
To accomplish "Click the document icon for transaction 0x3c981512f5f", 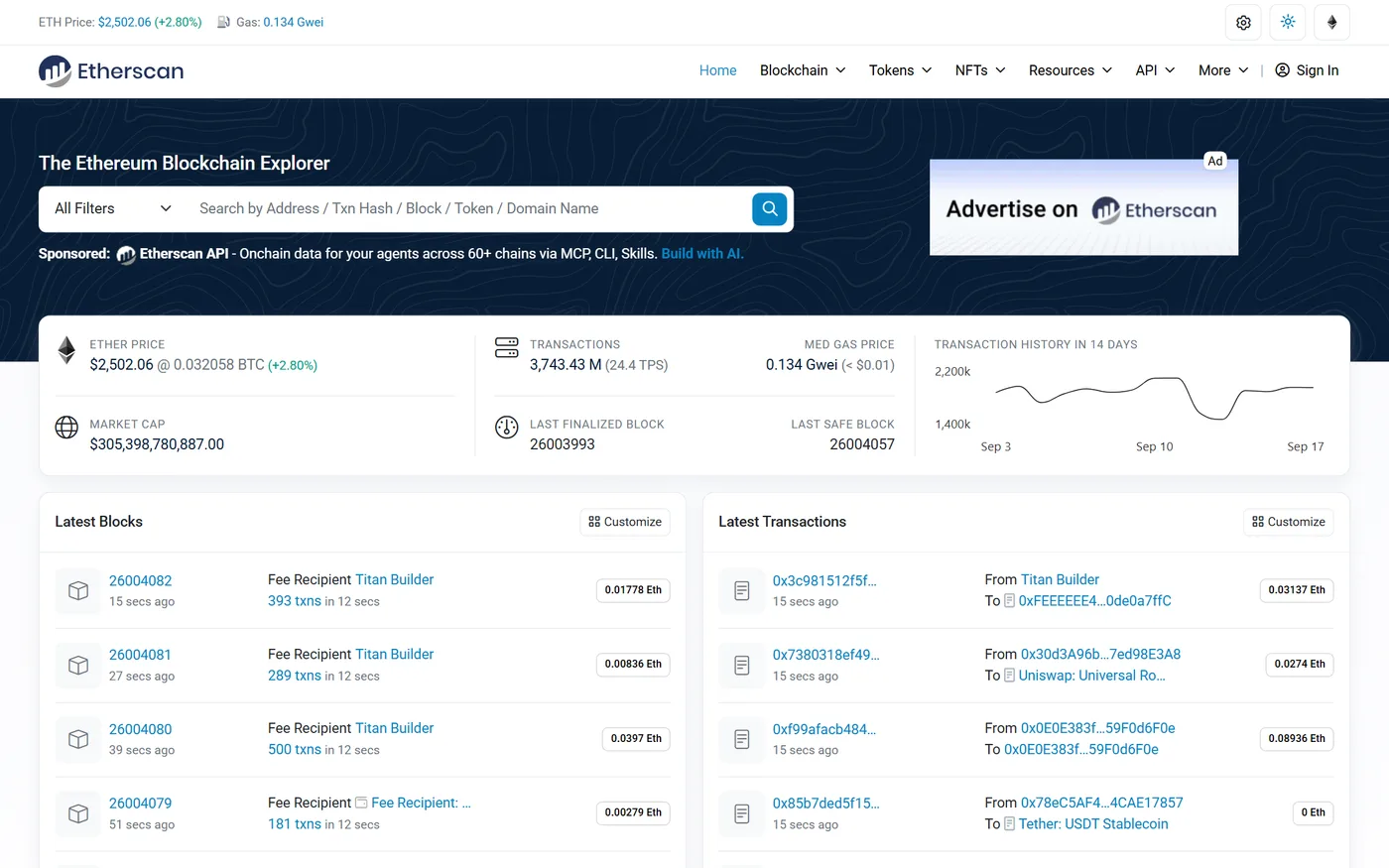I will click(x=742, y=590).
